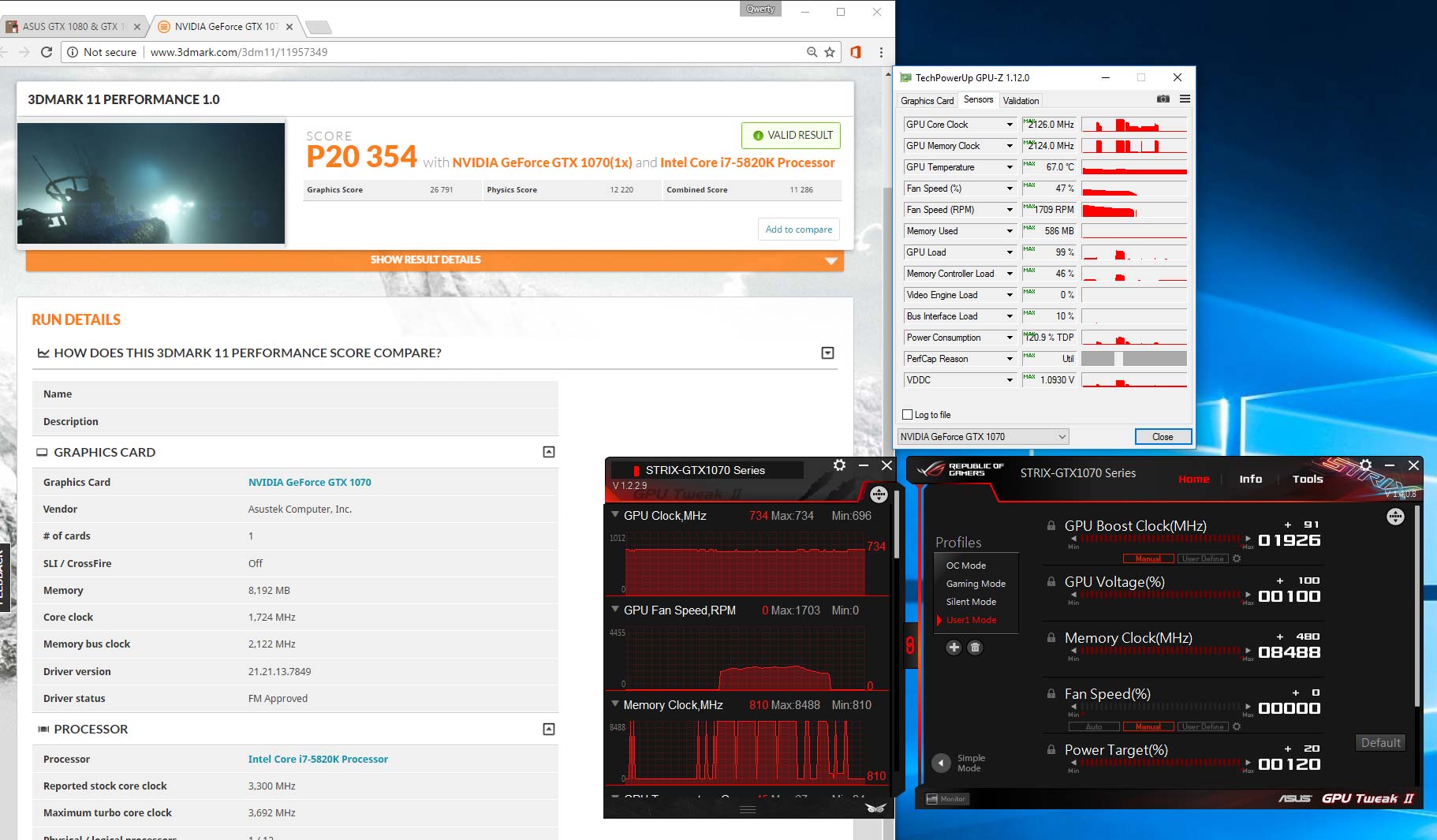1437x840 pixels.
Task: Select Manual mode for Fan Speed
Action: tap(1148, 726)
